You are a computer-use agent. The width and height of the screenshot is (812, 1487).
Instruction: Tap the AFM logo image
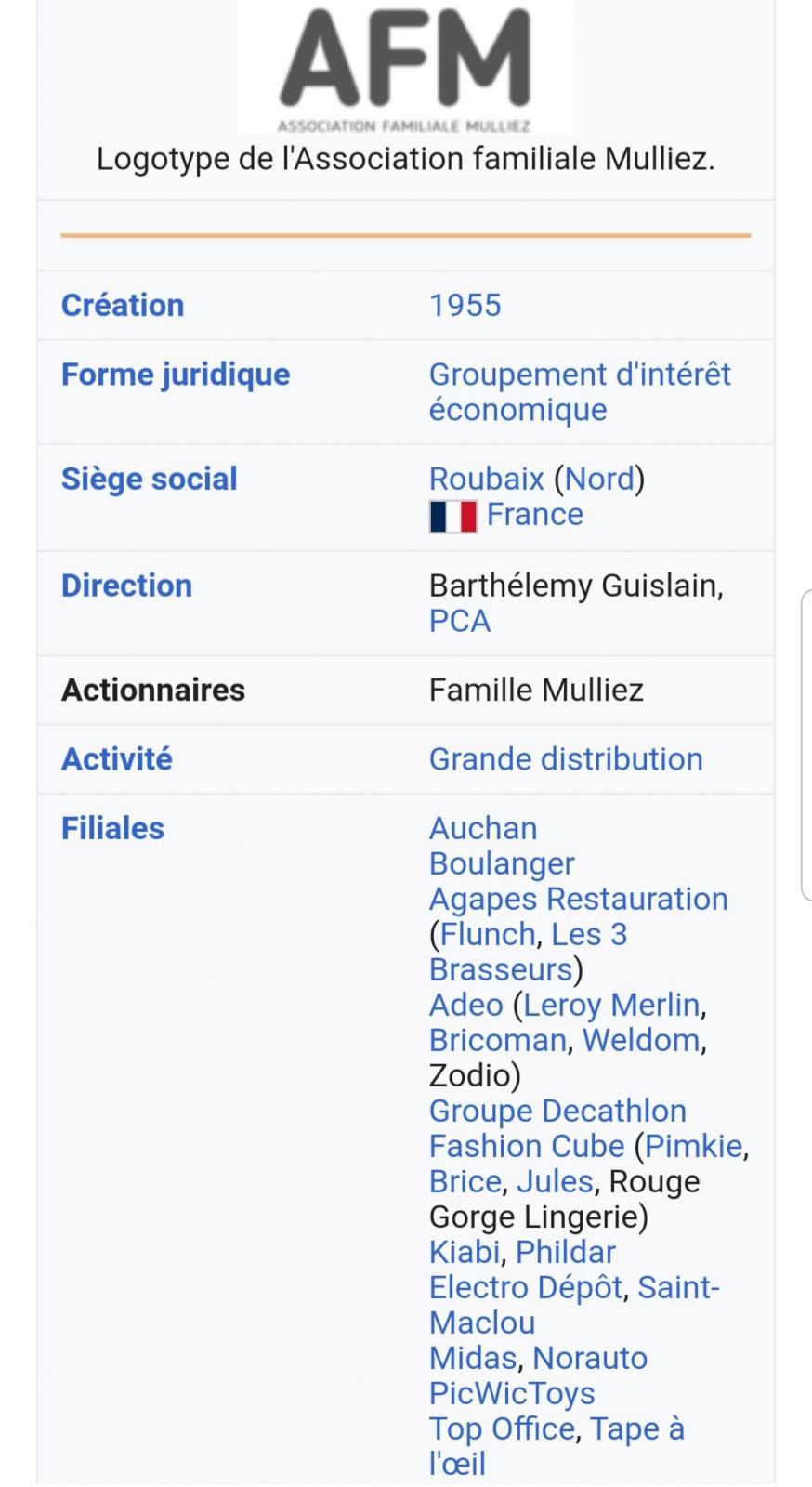pos(406,68)
